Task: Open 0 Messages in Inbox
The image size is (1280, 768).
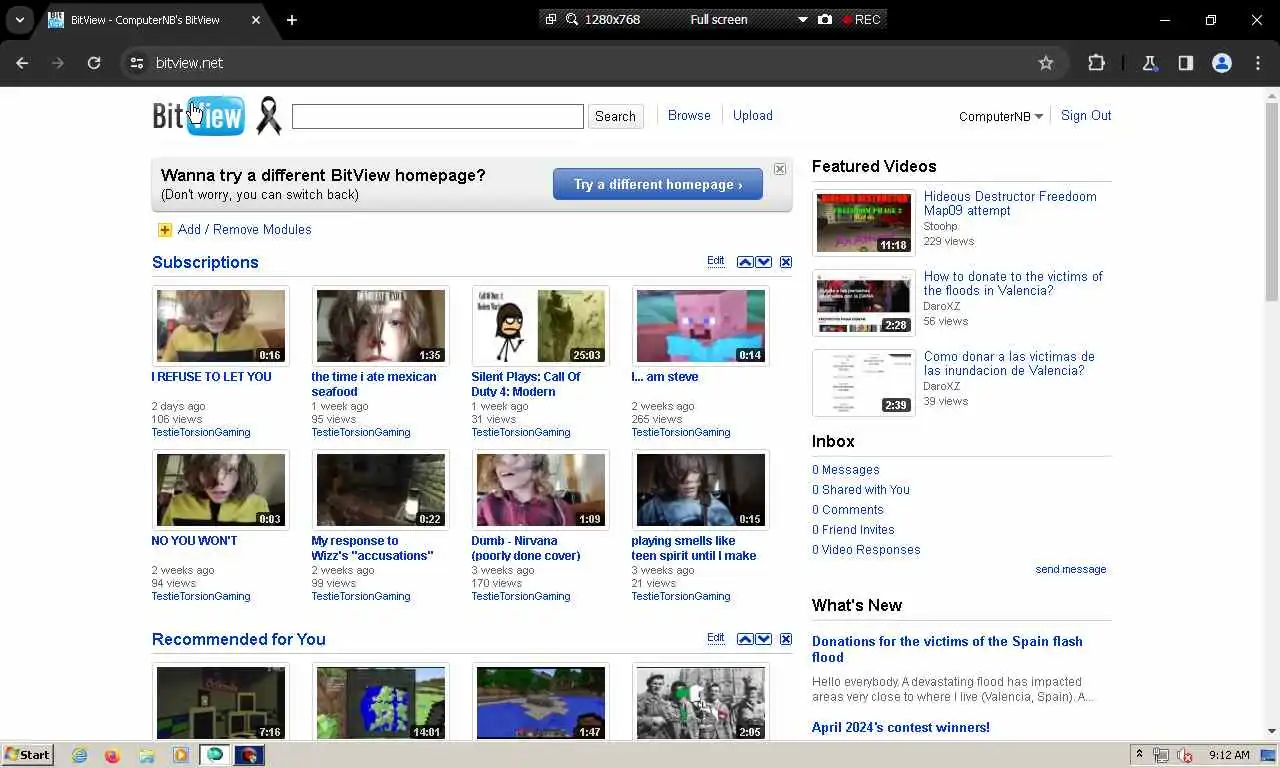Action: click(x=846, y=470)
